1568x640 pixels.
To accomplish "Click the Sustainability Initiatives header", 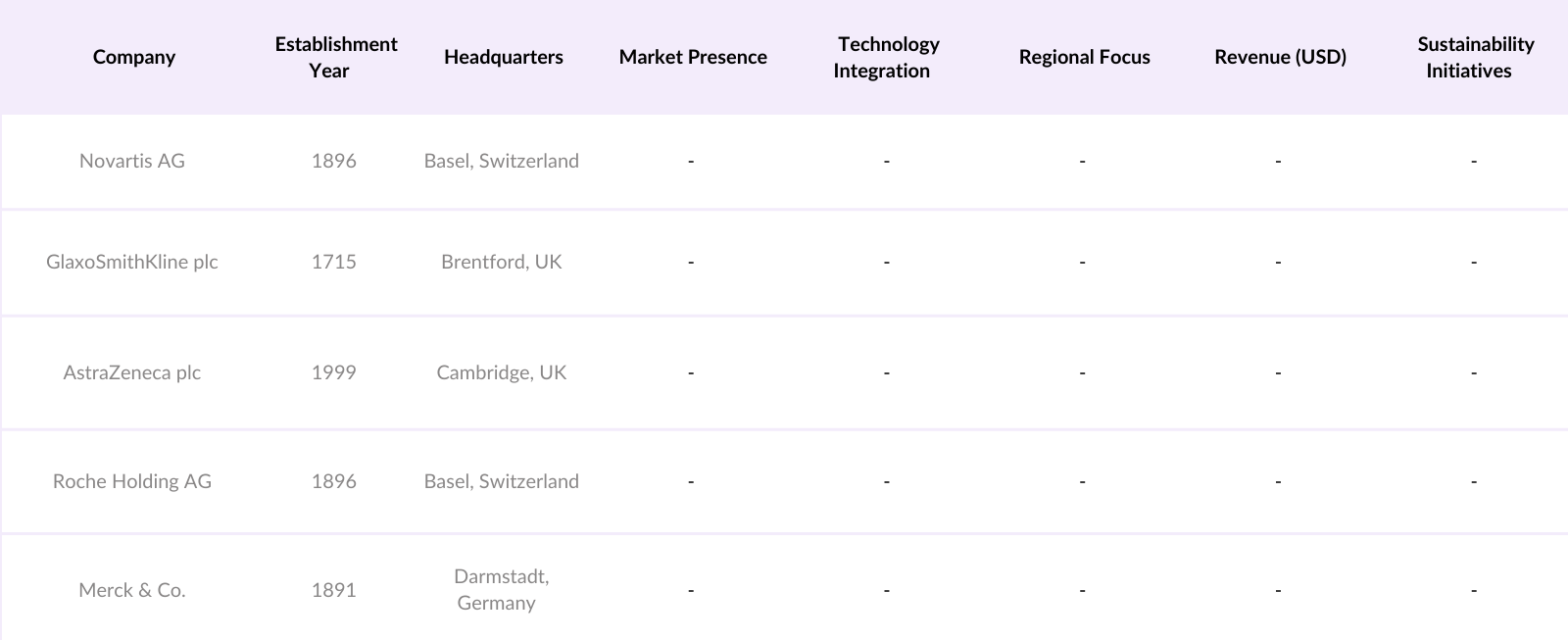I will [1473, 57].
